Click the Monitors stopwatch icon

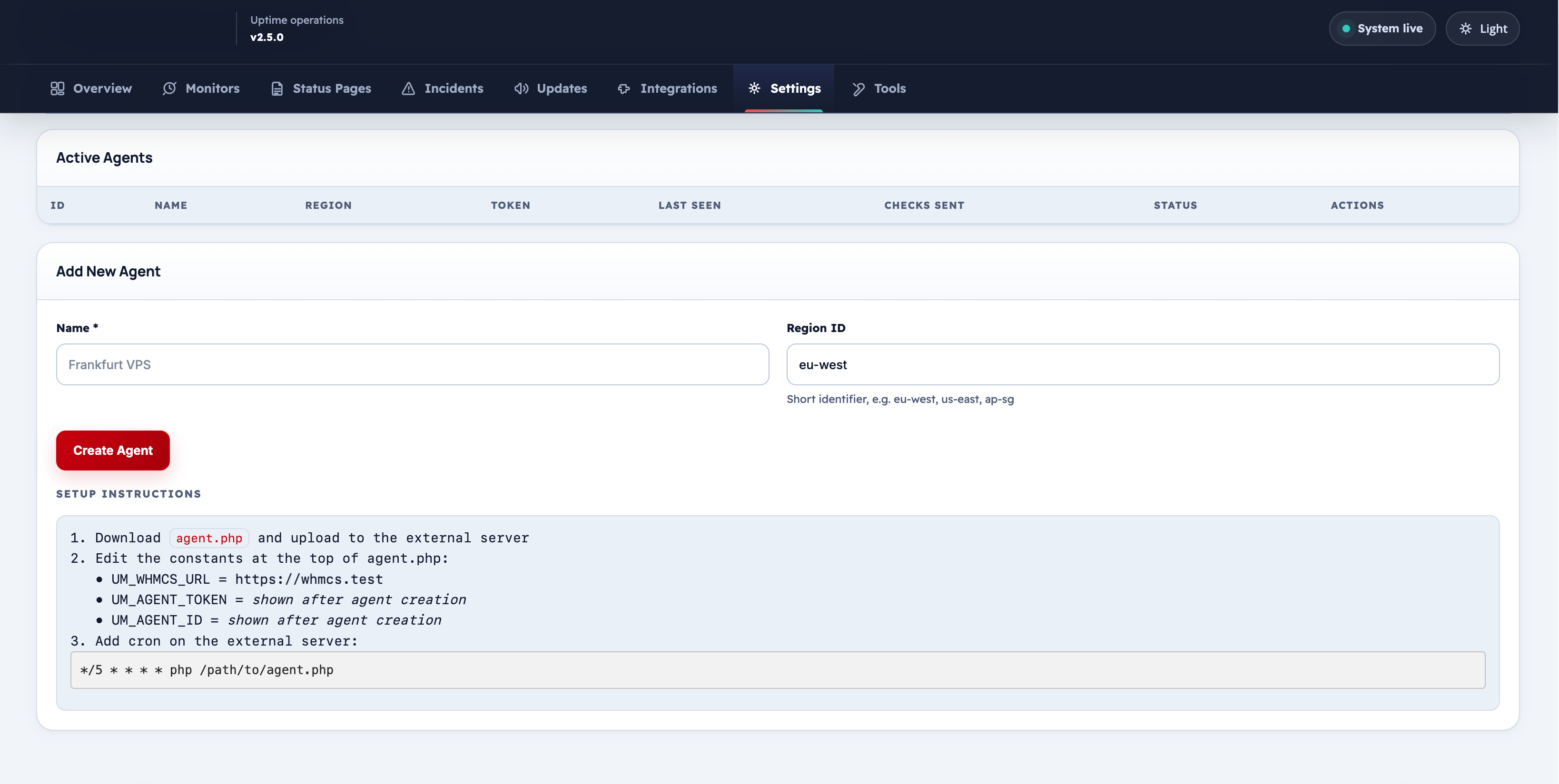(x=169, y=88)
